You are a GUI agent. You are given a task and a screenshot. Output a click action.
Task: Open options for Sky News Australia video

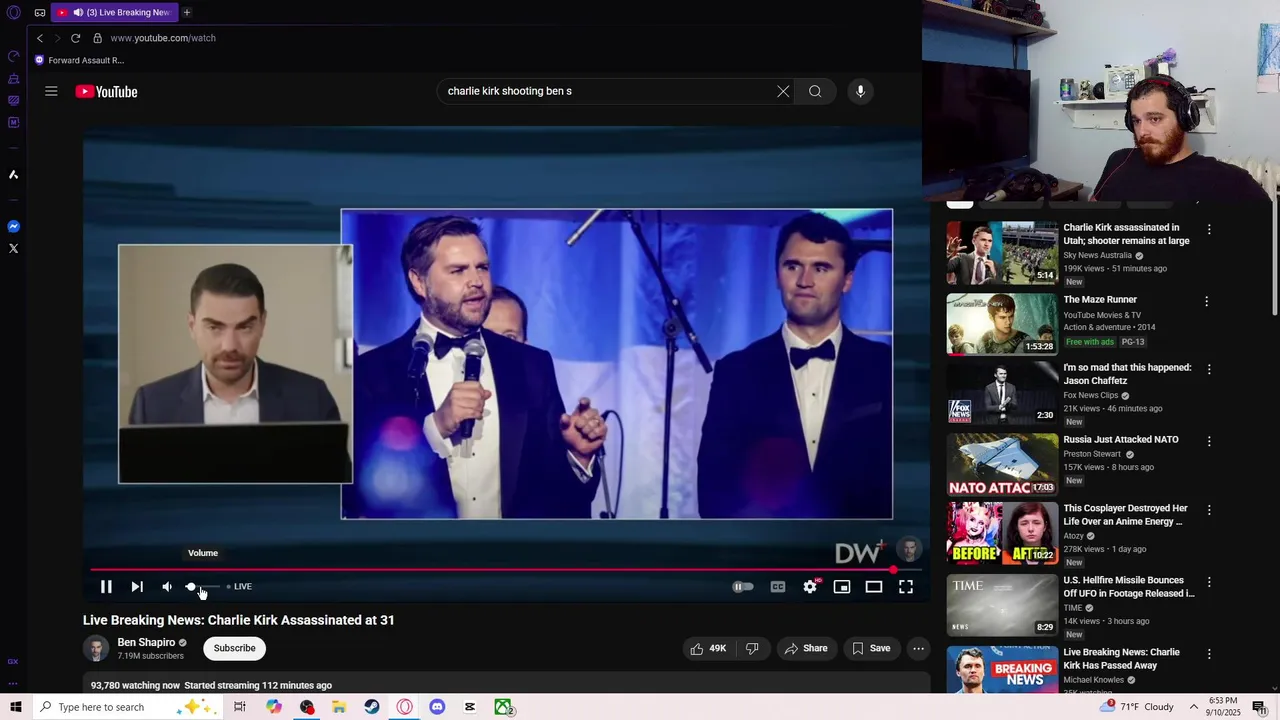pos(1209,229)
